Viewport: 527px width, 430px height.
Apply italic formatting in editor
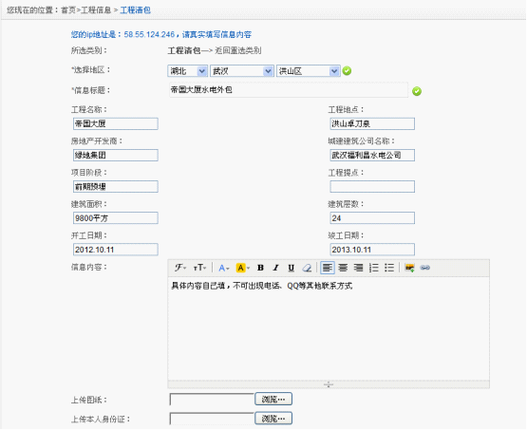276,268
